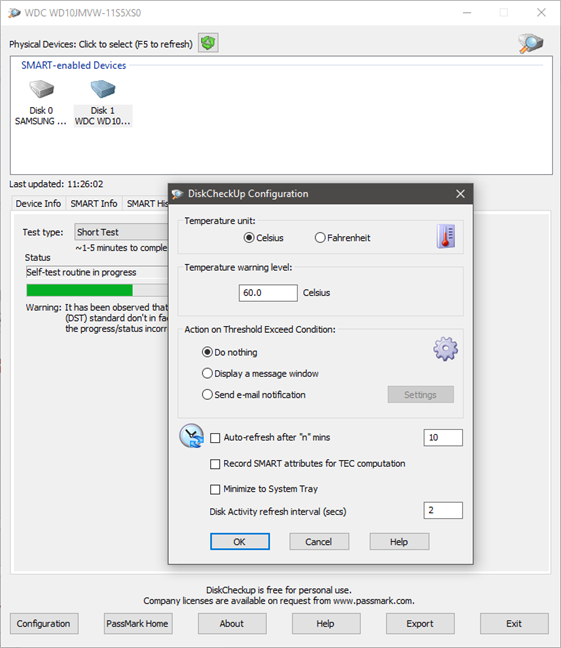Click the gear icon in Threshold section
Viewport: 561px width, 648px height.
(445, 349)
